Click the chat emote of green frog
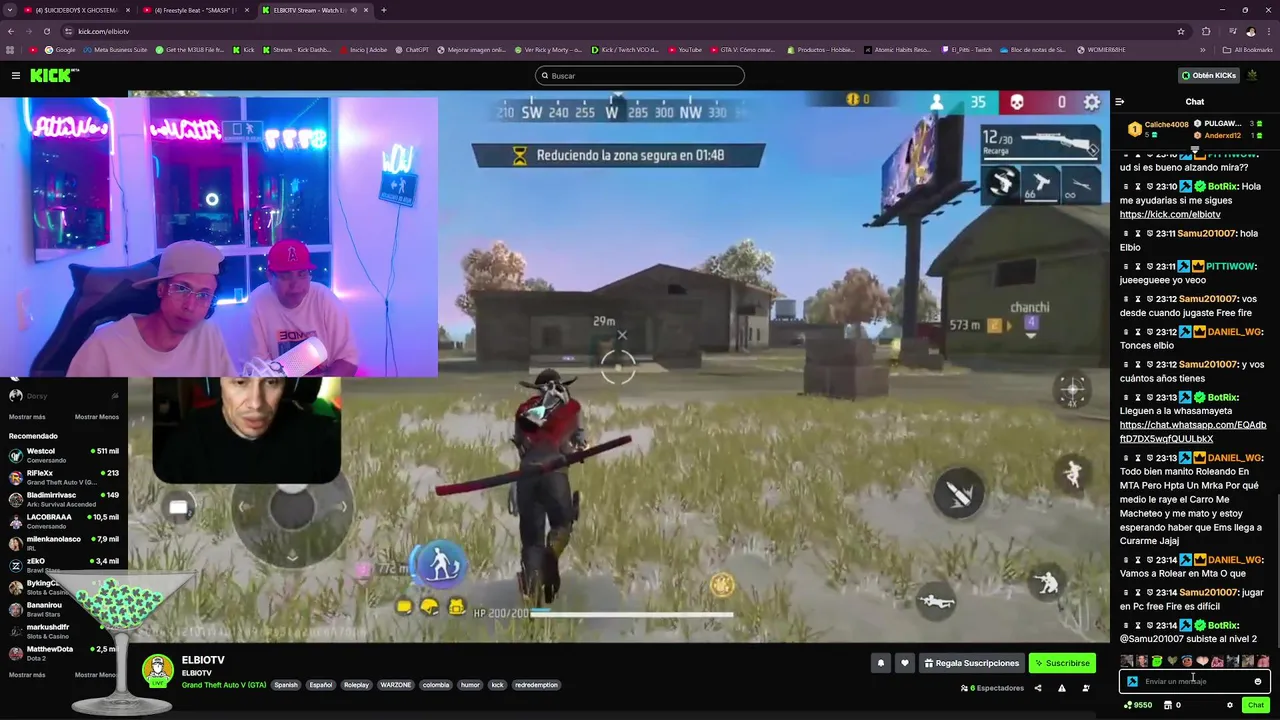The image size is (1280, 720). coord(1157,661)
